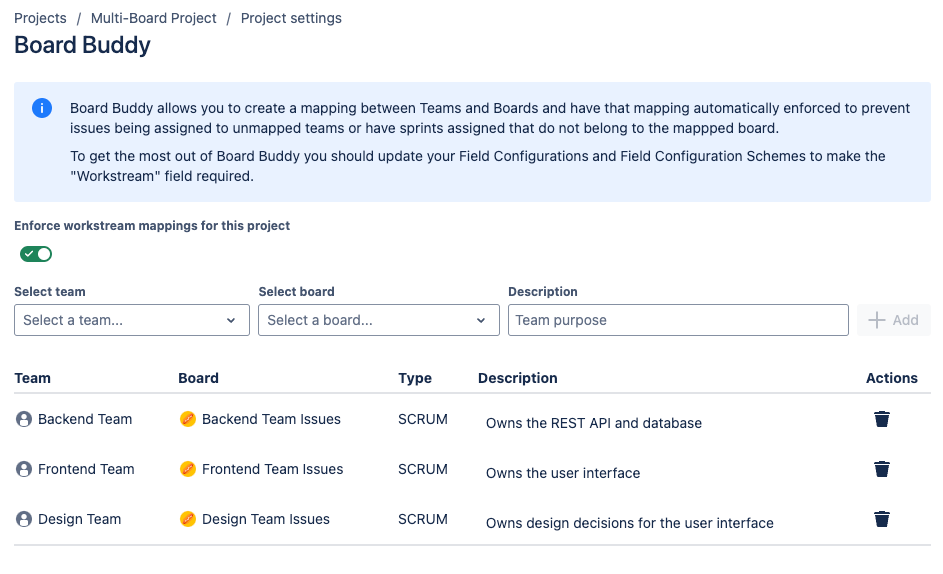Disable the enforce workstream mappings toggle

(36, 254)
